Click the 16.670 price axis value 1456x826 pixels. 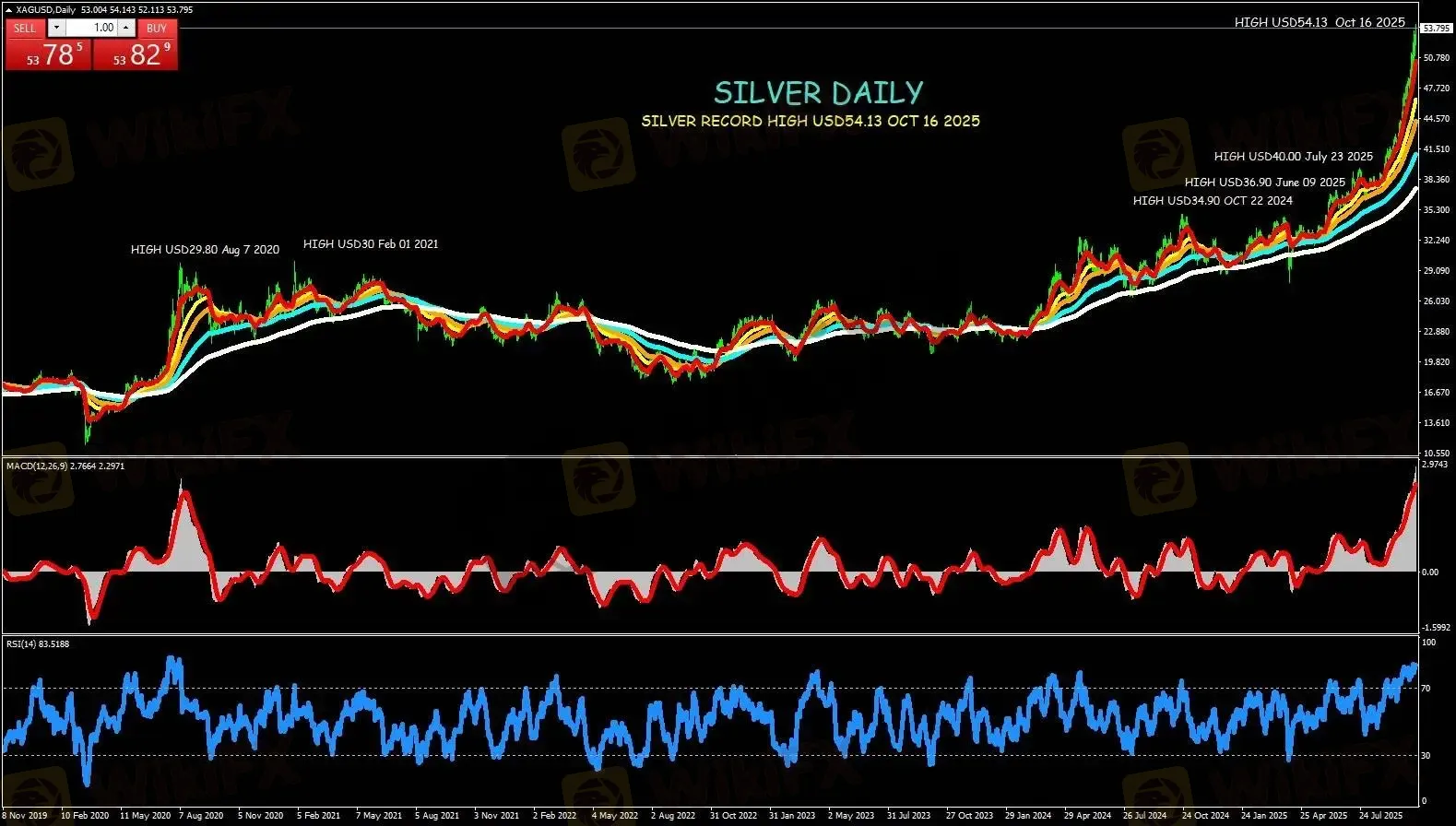click(1436, 393)
